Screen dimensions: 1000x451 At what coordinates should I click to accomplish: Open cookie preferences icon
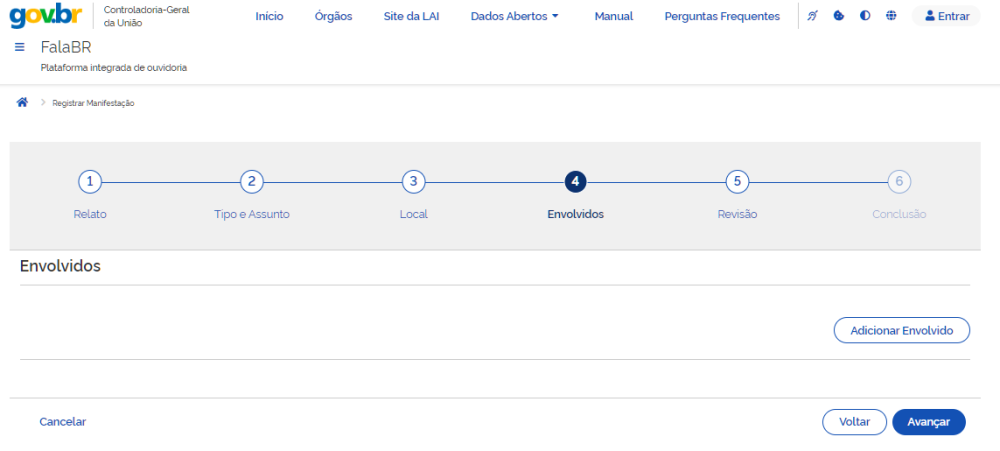(839, 16)
